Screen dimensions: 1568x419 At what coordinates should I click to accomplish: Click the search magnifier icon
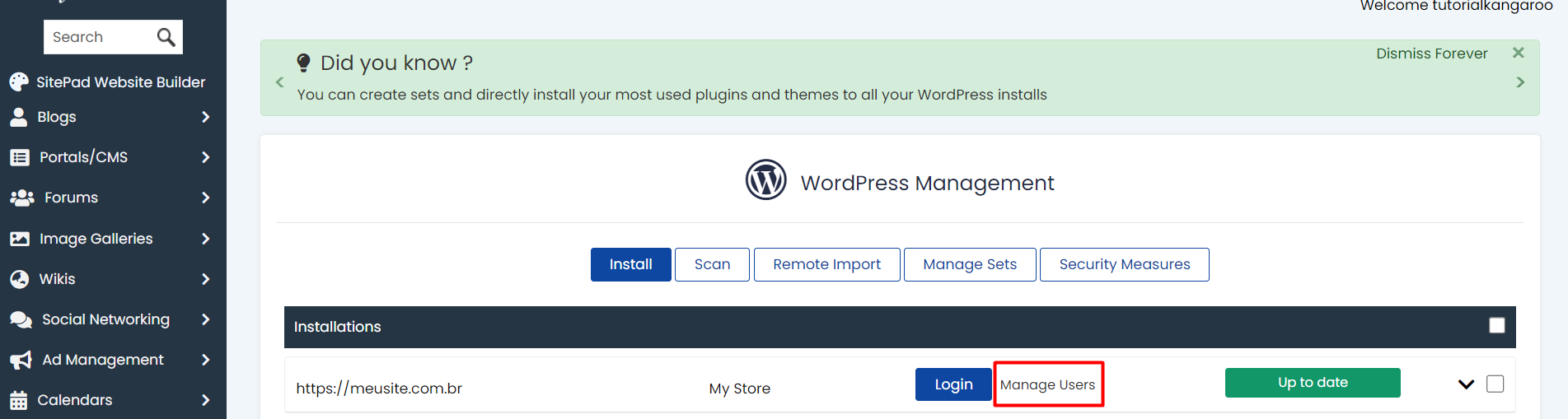166,37
